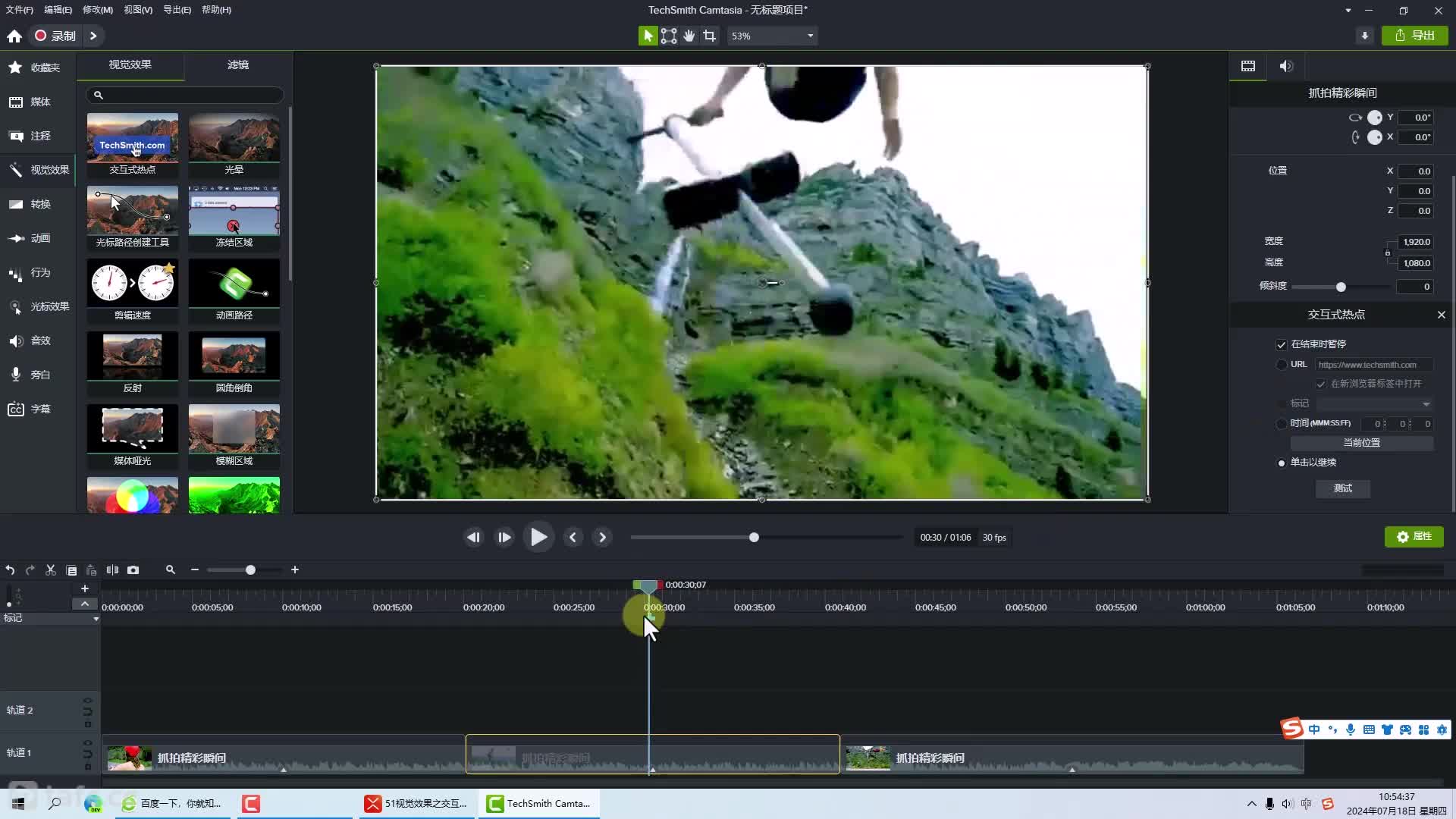1456x819 pixels.
Task: Select the 单击以继续 radio option
Action: point(1282,463)
